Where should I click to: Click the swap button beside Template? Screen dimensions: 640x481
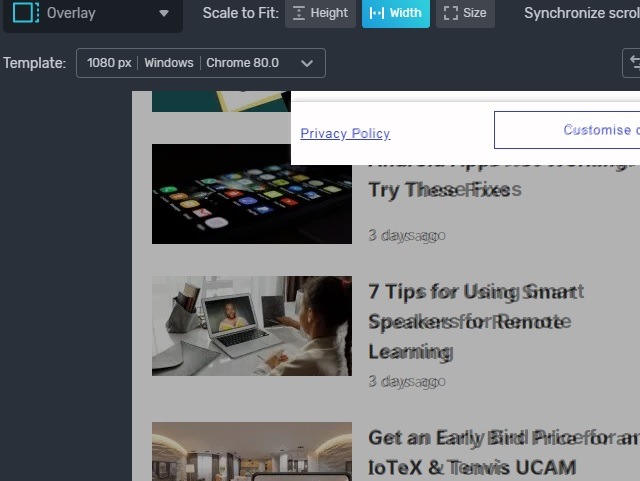click(632, 63)
